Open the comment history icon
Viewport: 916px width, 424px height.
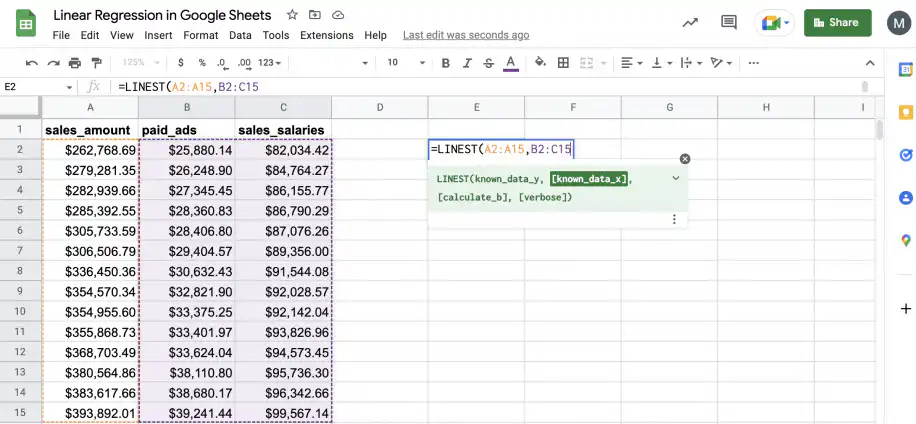pos(728,23)
